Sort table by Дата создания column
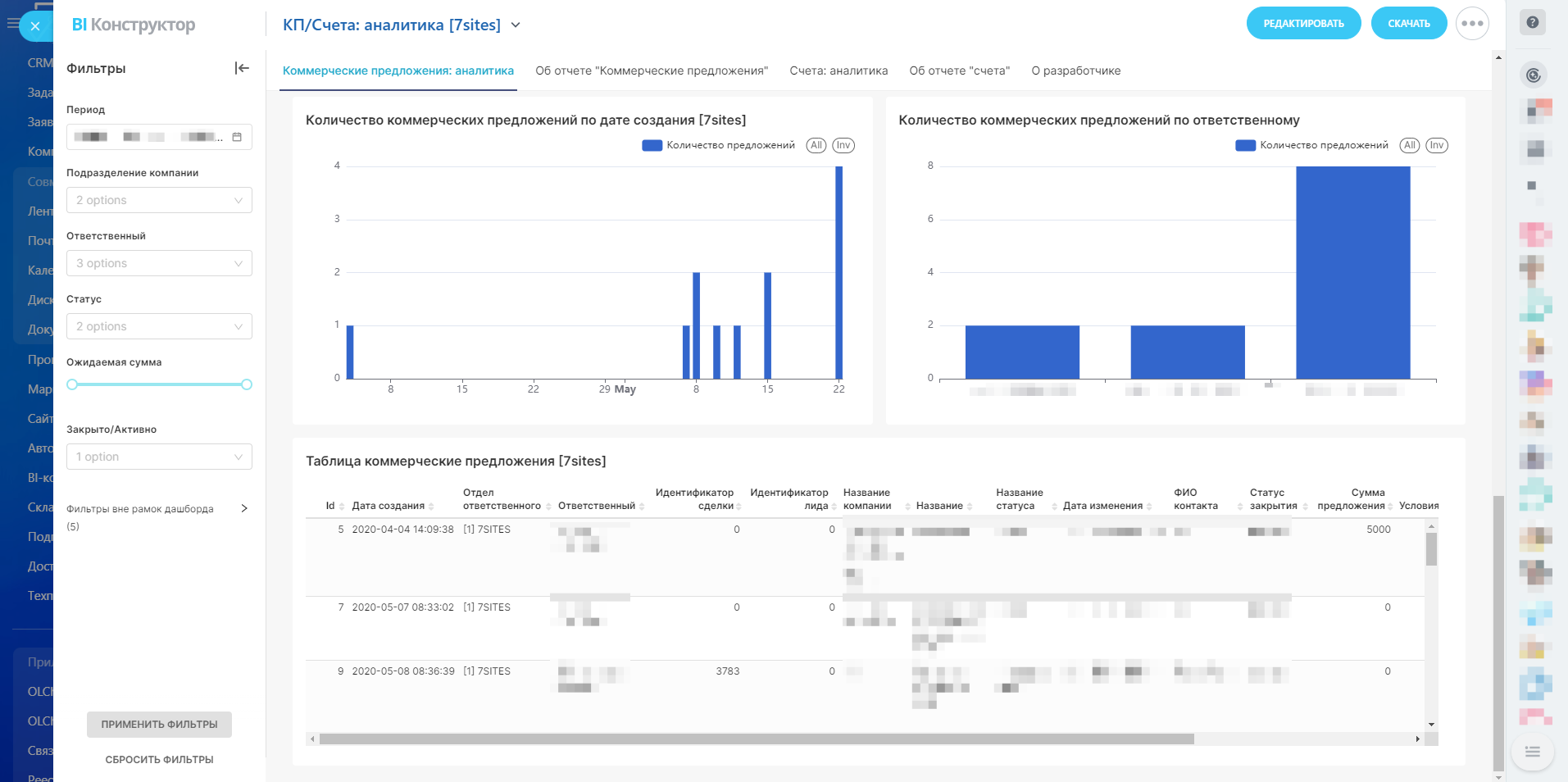Image resolution: width=1568 pixels, height=782 pixels. tap(393, 506)
